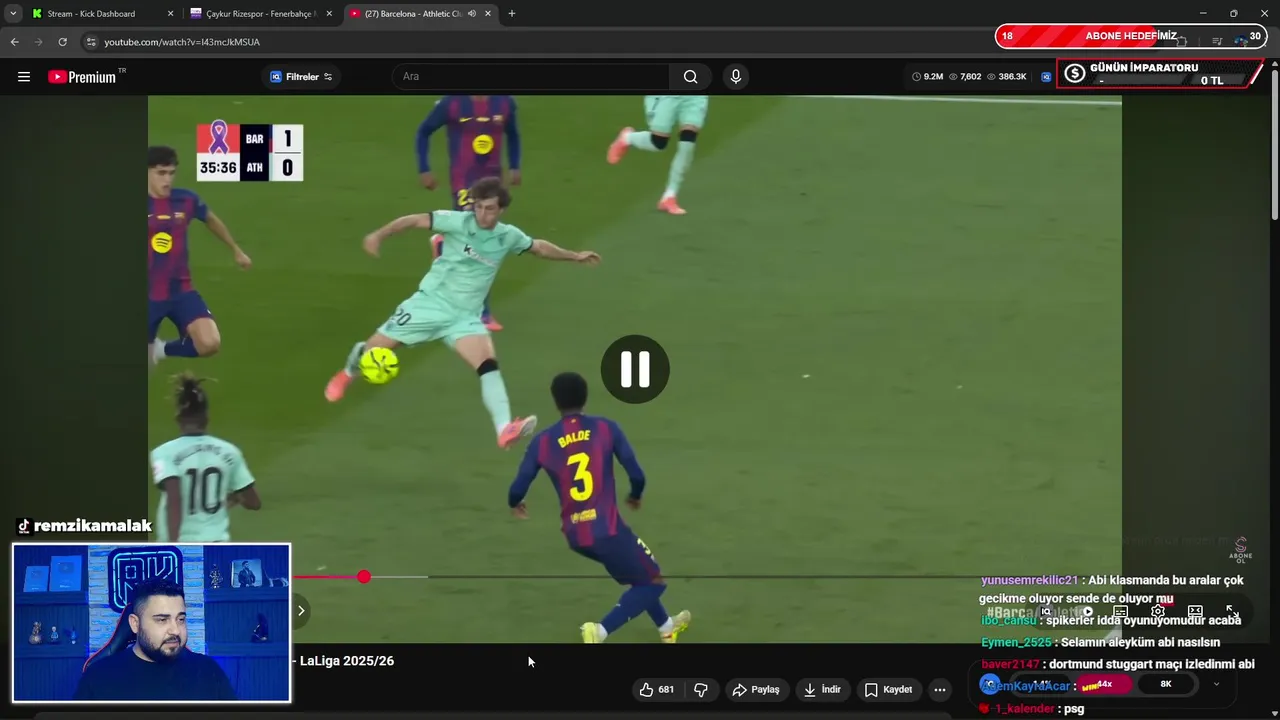1280x720 pixels.
Task: Click the 7,602 viewers stat
Action: click(965, 77)
